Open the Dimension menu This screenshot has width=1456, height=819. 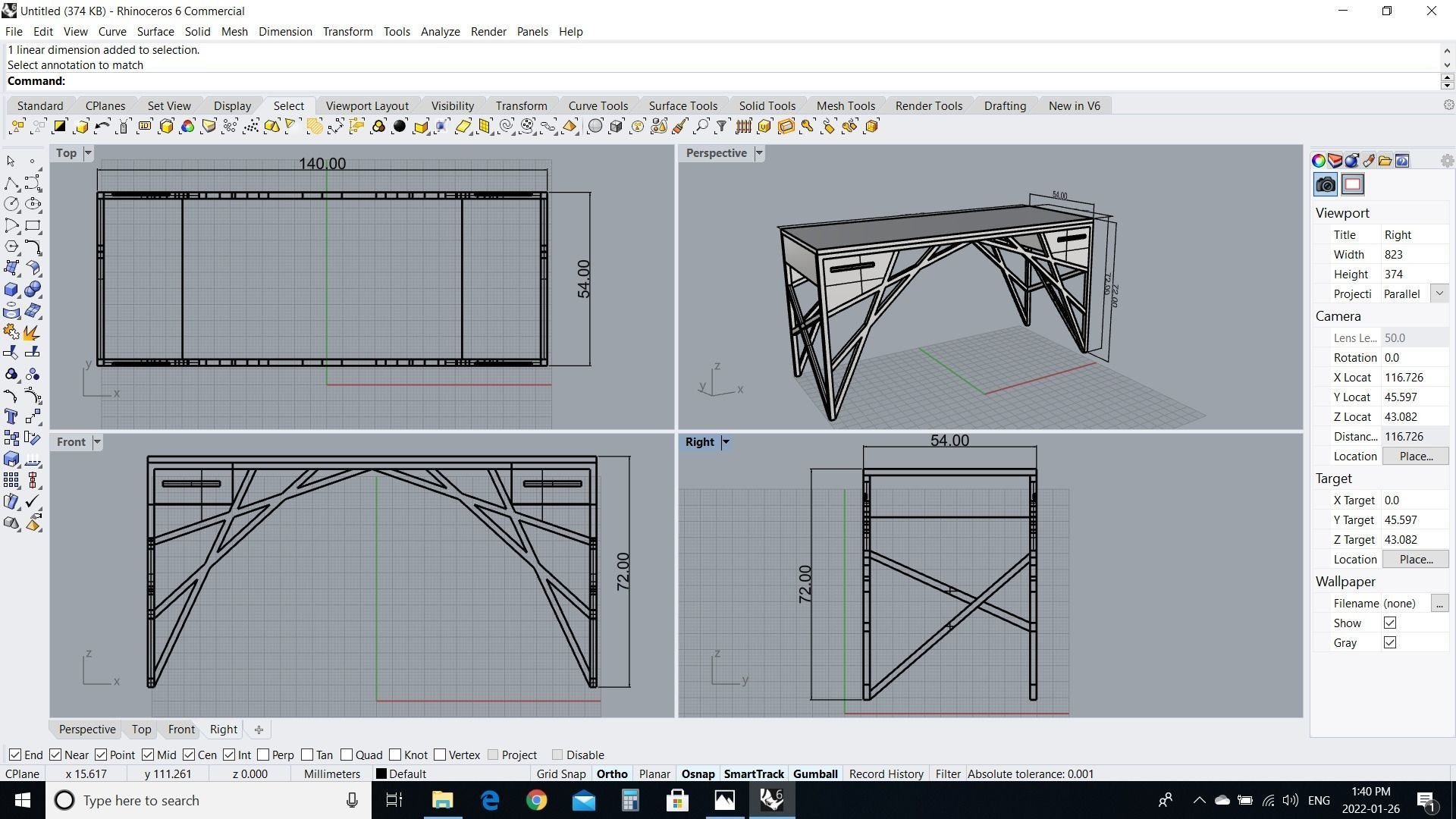(x=285, y=32)
